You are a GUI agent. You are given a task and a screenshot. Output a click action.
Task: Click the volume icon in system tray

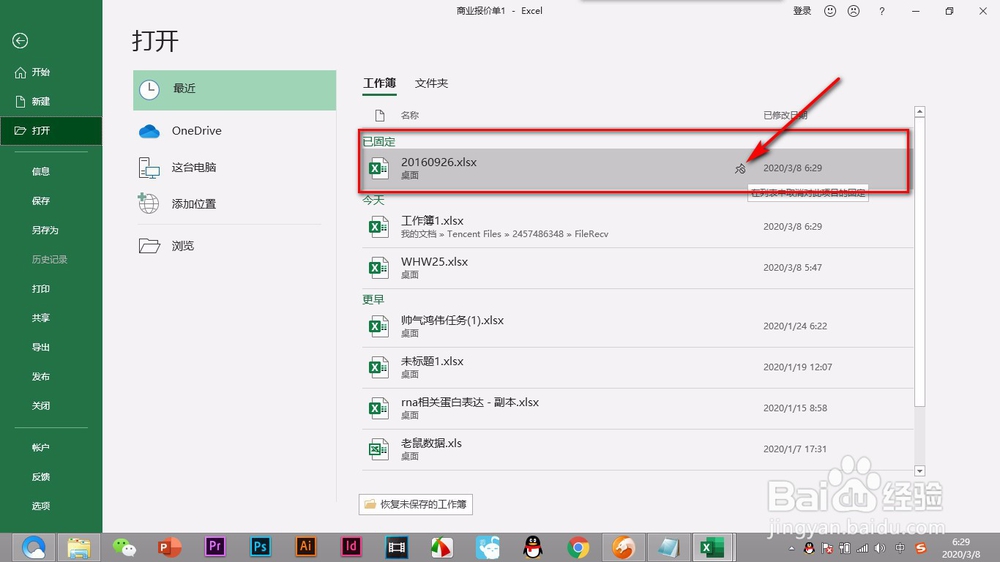880,548
